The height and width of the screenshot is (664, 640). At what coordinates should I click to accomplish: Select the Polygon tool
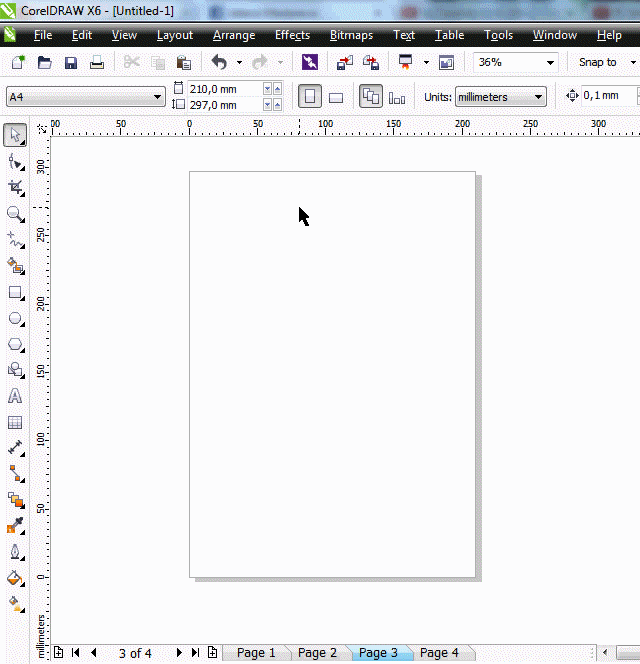pos(15,344)
